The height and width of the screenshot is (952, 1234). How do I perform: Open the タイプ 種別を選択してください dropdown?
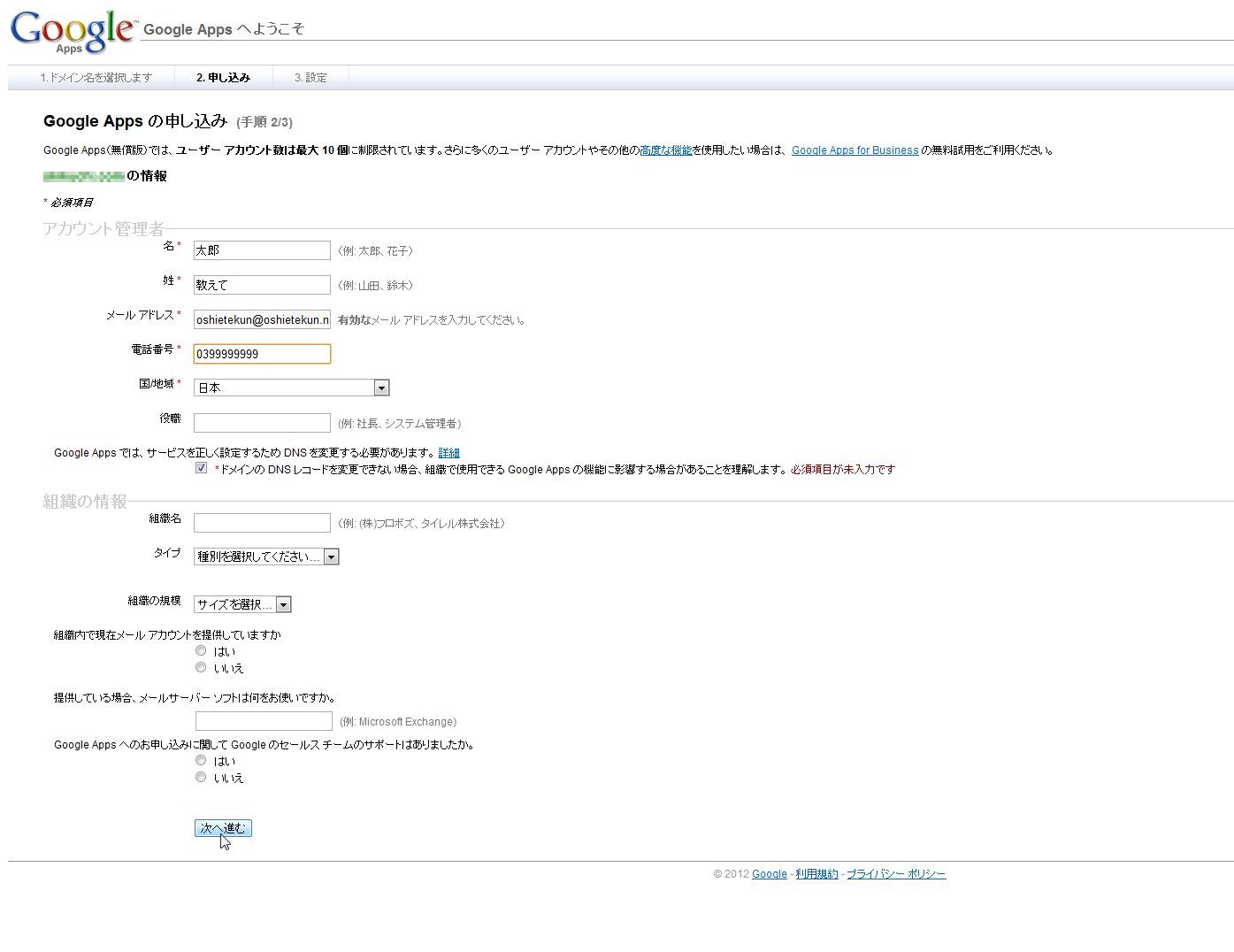pyautogui.click(x=266, y=557)
